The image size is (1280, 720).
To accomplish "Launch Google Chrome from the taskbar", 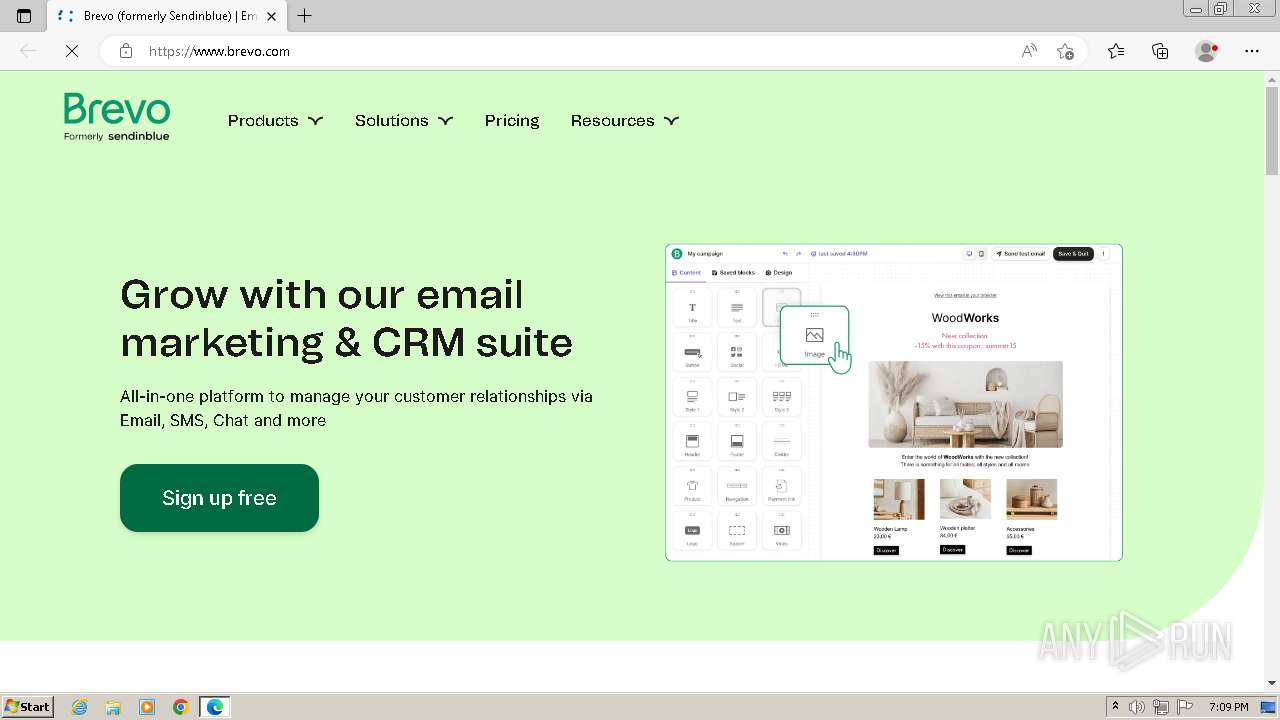I will (x=181, y=707).
